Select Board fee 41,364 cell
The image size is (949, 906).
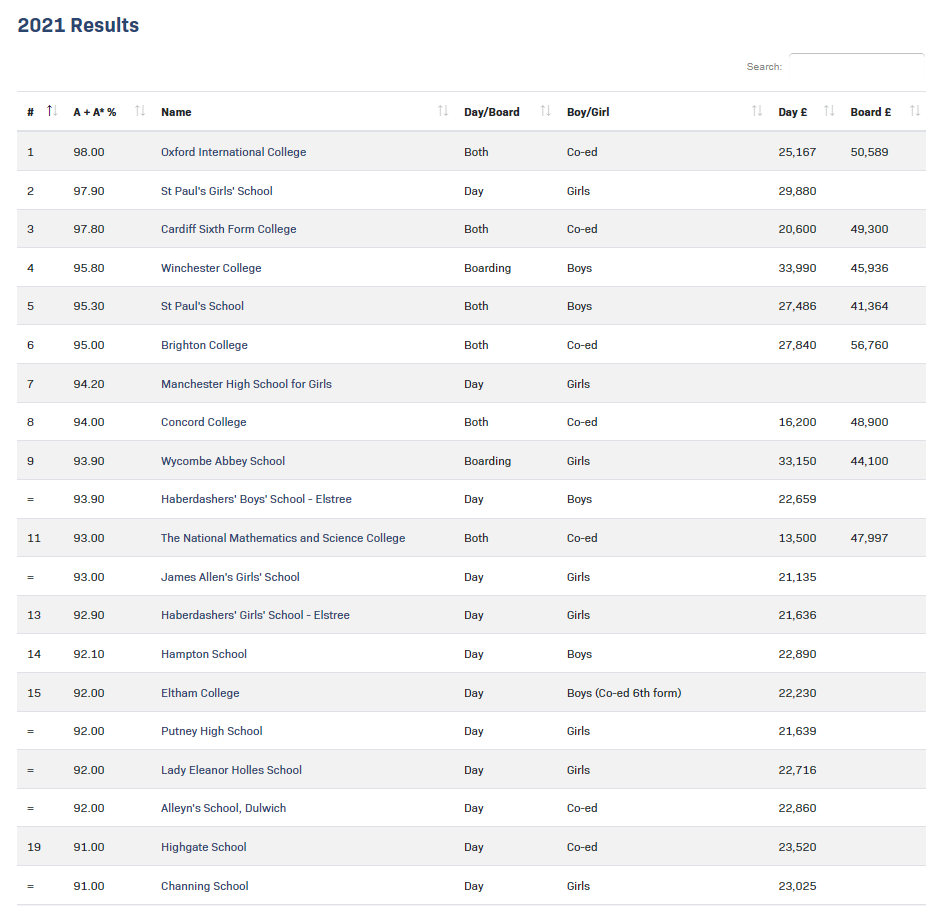point(869,306)
